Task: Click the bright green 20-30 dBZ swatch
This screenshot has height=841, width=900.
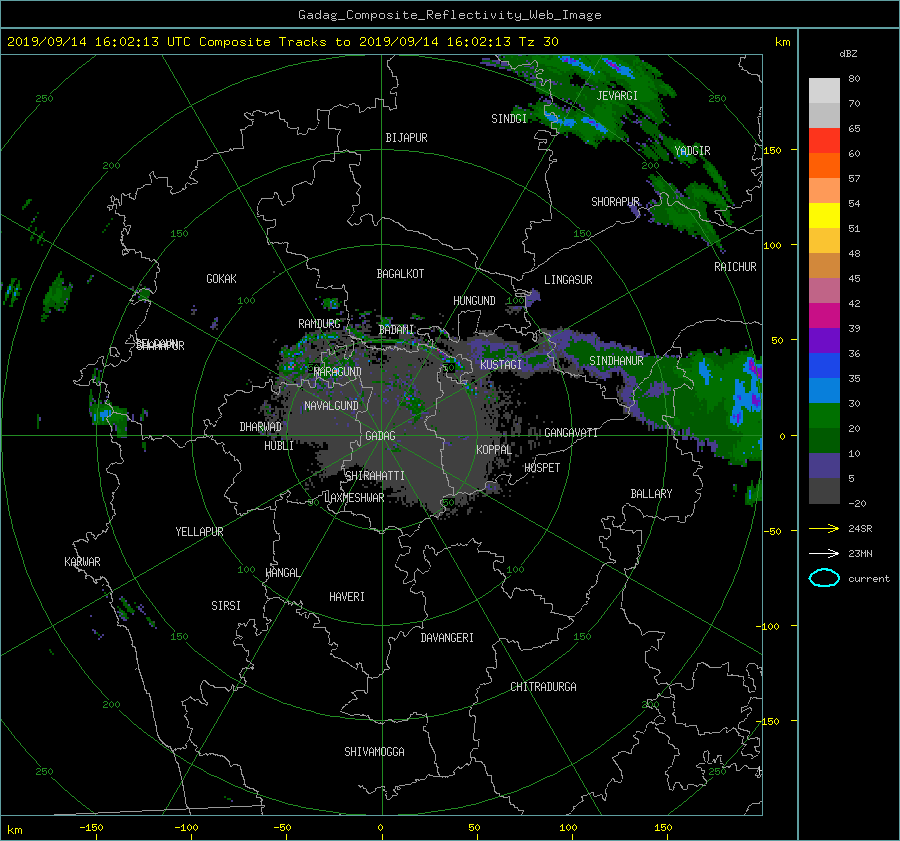Action: point(824,415)
